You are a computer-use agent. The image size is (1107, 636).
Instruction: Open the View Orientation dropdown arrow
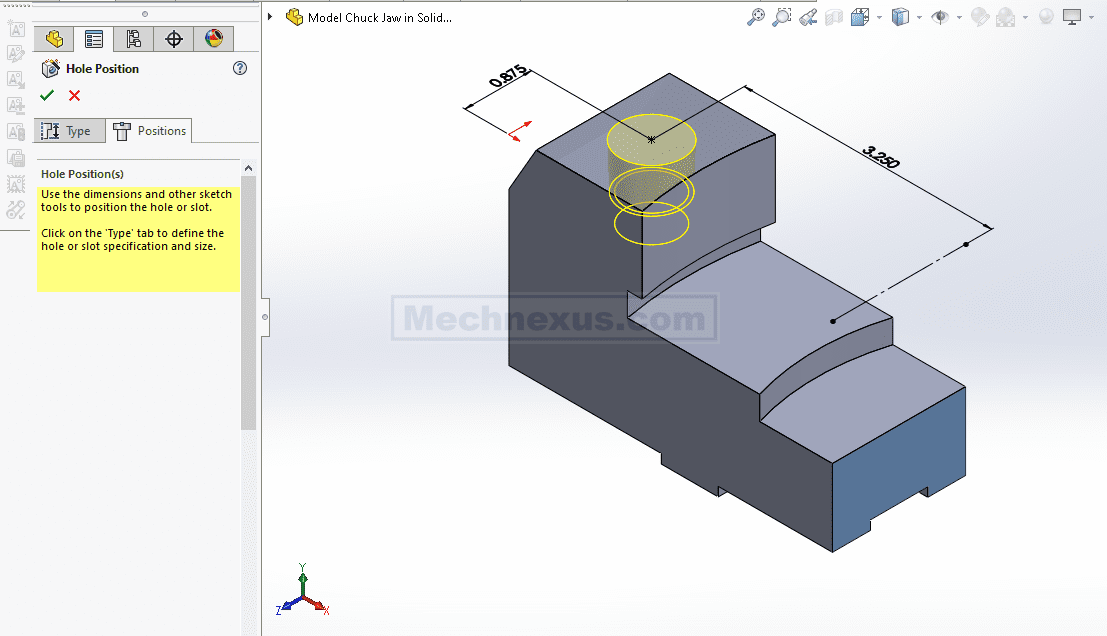click(x=879, y=18)
